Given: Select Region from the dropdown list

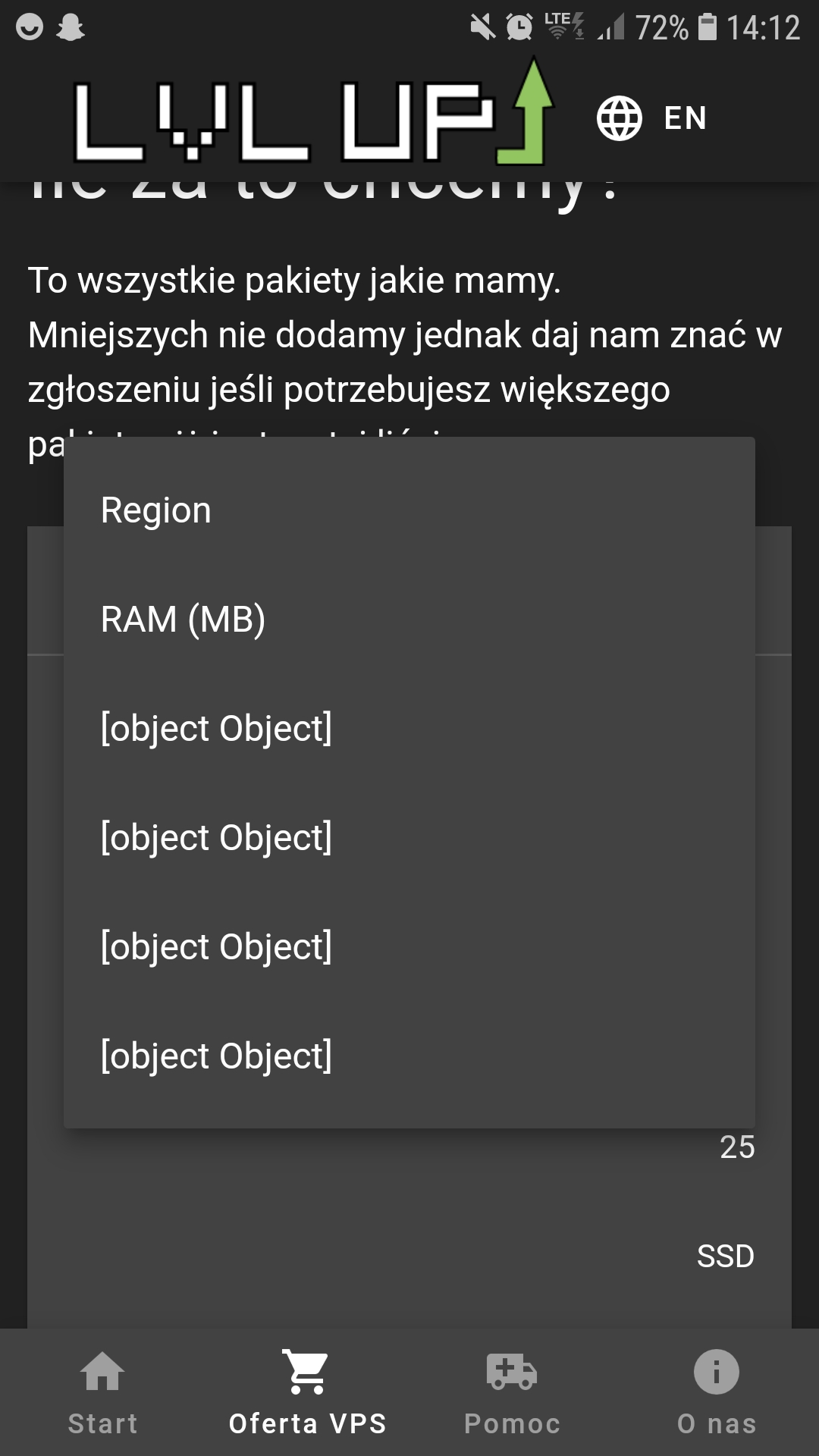Looking at the screenshot, I should [156, 510].
